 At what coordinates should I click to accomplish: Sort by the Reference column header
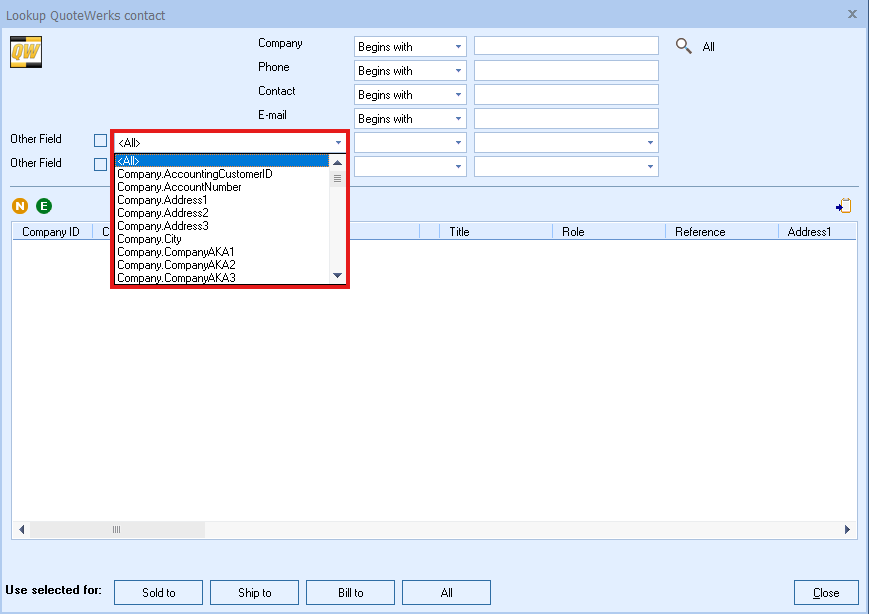point(722,232)
